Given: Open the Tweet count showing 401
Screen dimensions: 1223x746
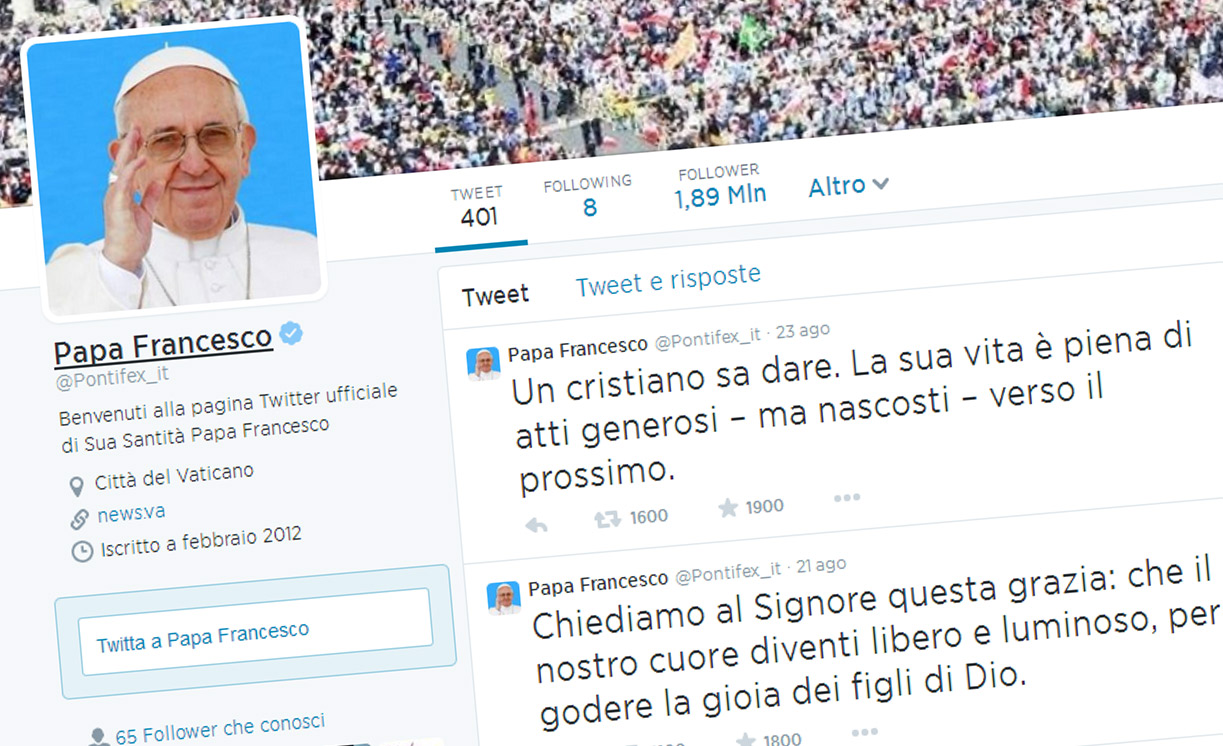Looking at the screenshot, I should 477,207.
